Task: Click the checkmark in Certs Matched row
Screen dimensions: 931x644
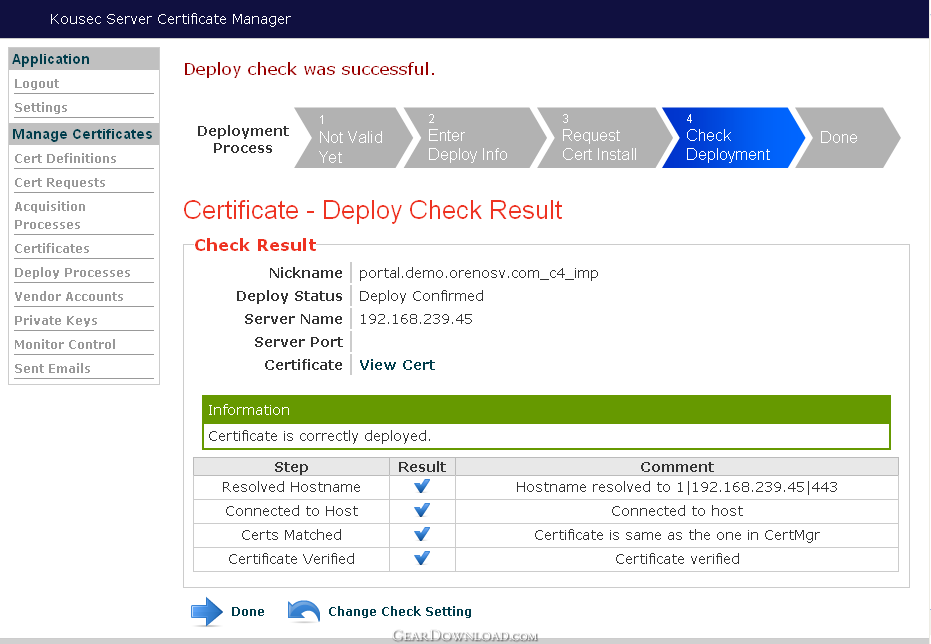Action: 422,534
